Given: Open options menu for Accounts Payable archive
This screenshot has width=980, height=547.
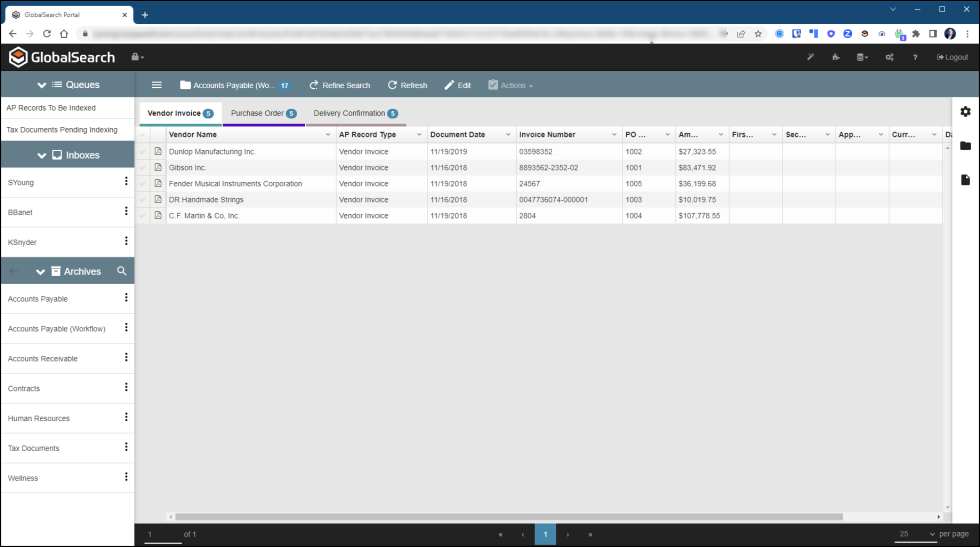Looking at the screenshot, I should (126, 298).
